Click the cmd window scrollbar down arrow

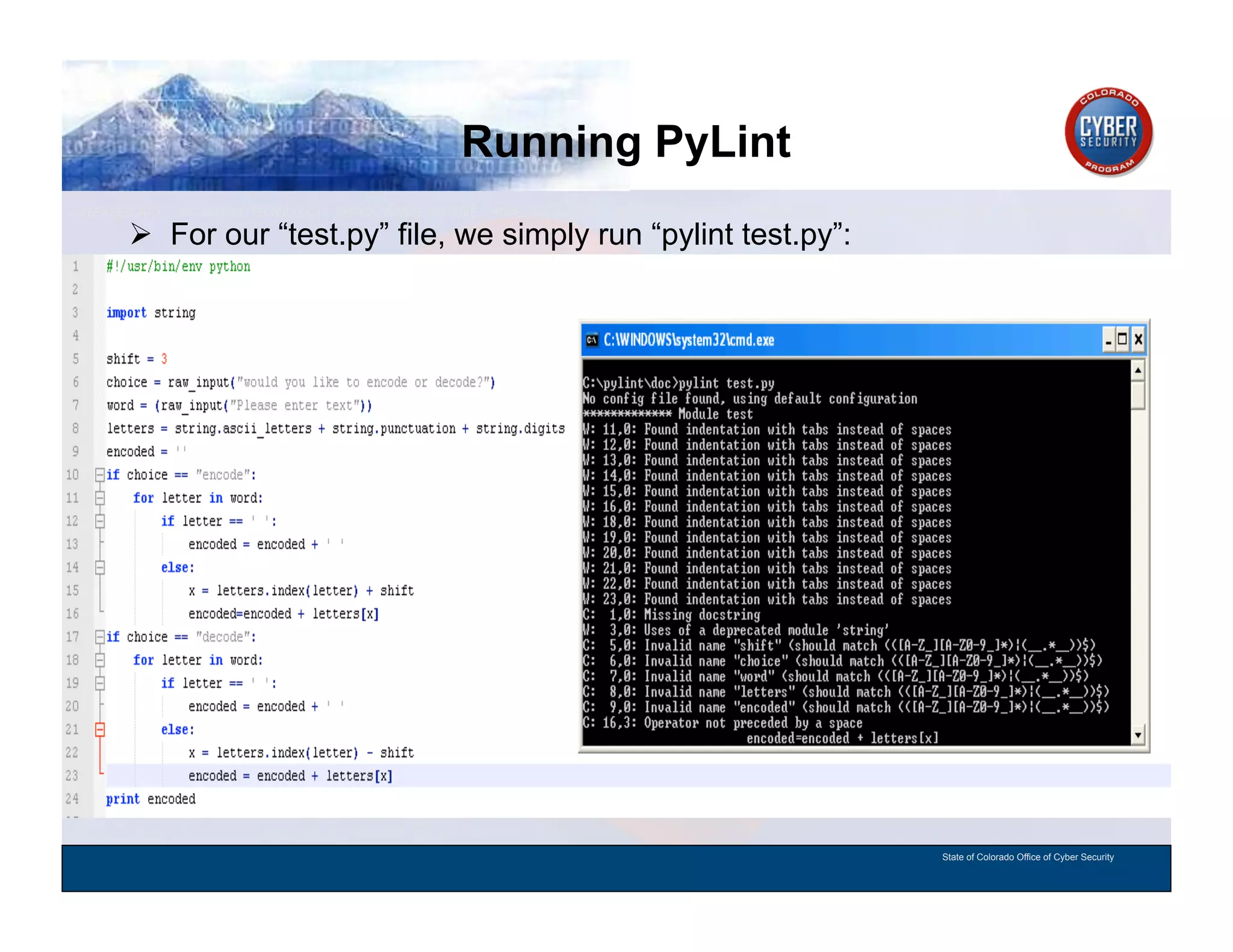point(1138,735)
